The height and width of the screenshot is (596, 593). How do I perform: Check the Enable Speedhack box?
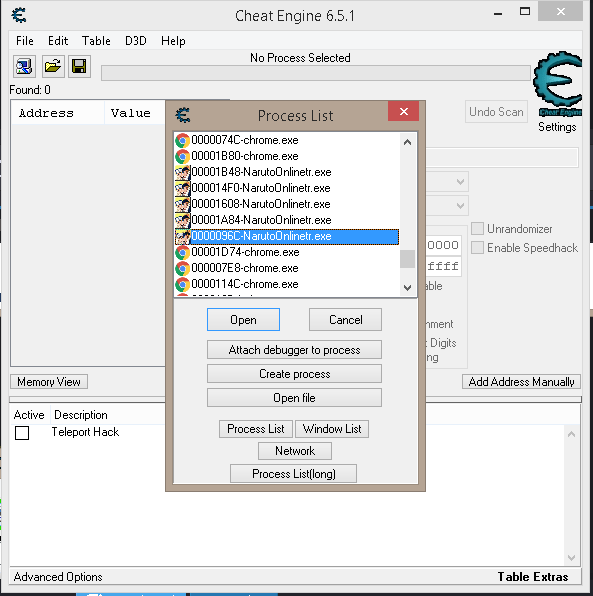(x=477, y=248)
